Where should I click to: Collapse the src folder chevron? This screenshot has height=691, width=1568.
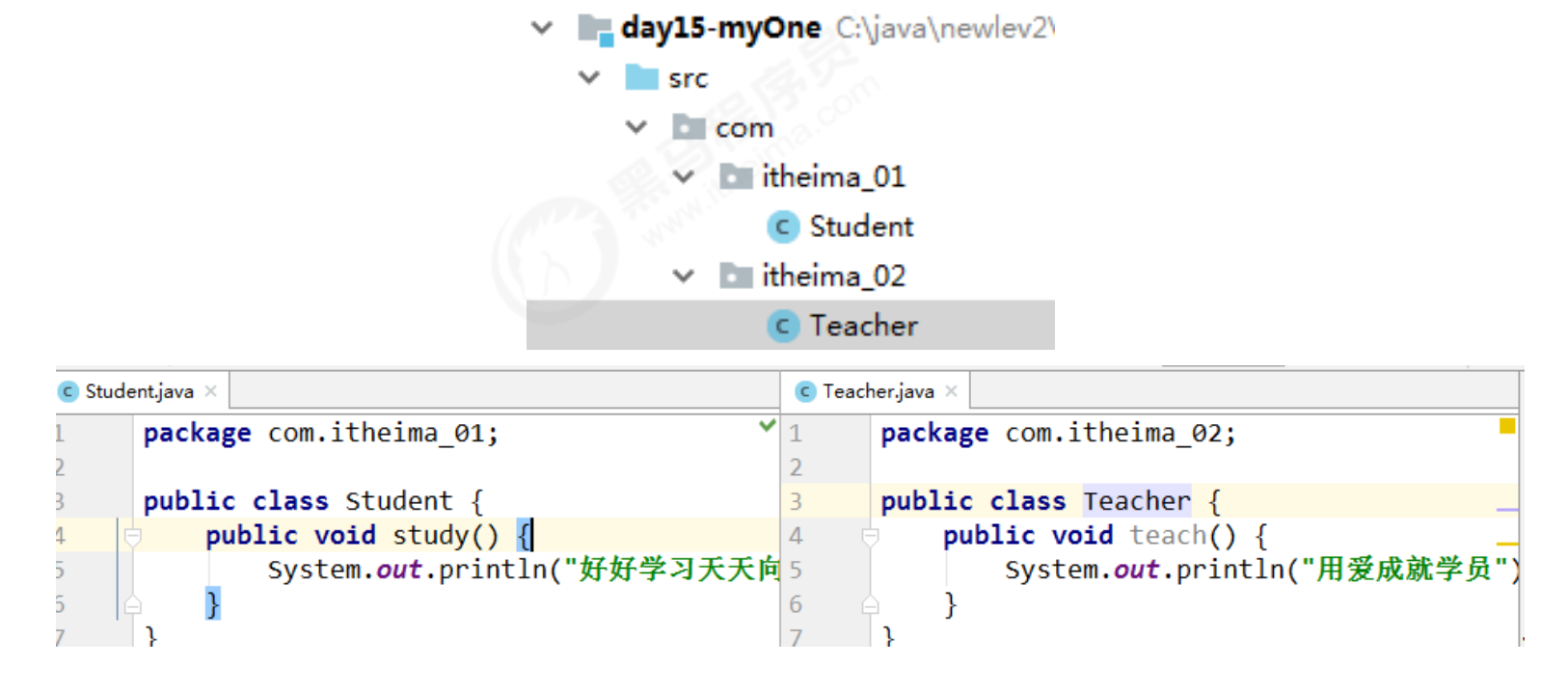pos(589,77)
